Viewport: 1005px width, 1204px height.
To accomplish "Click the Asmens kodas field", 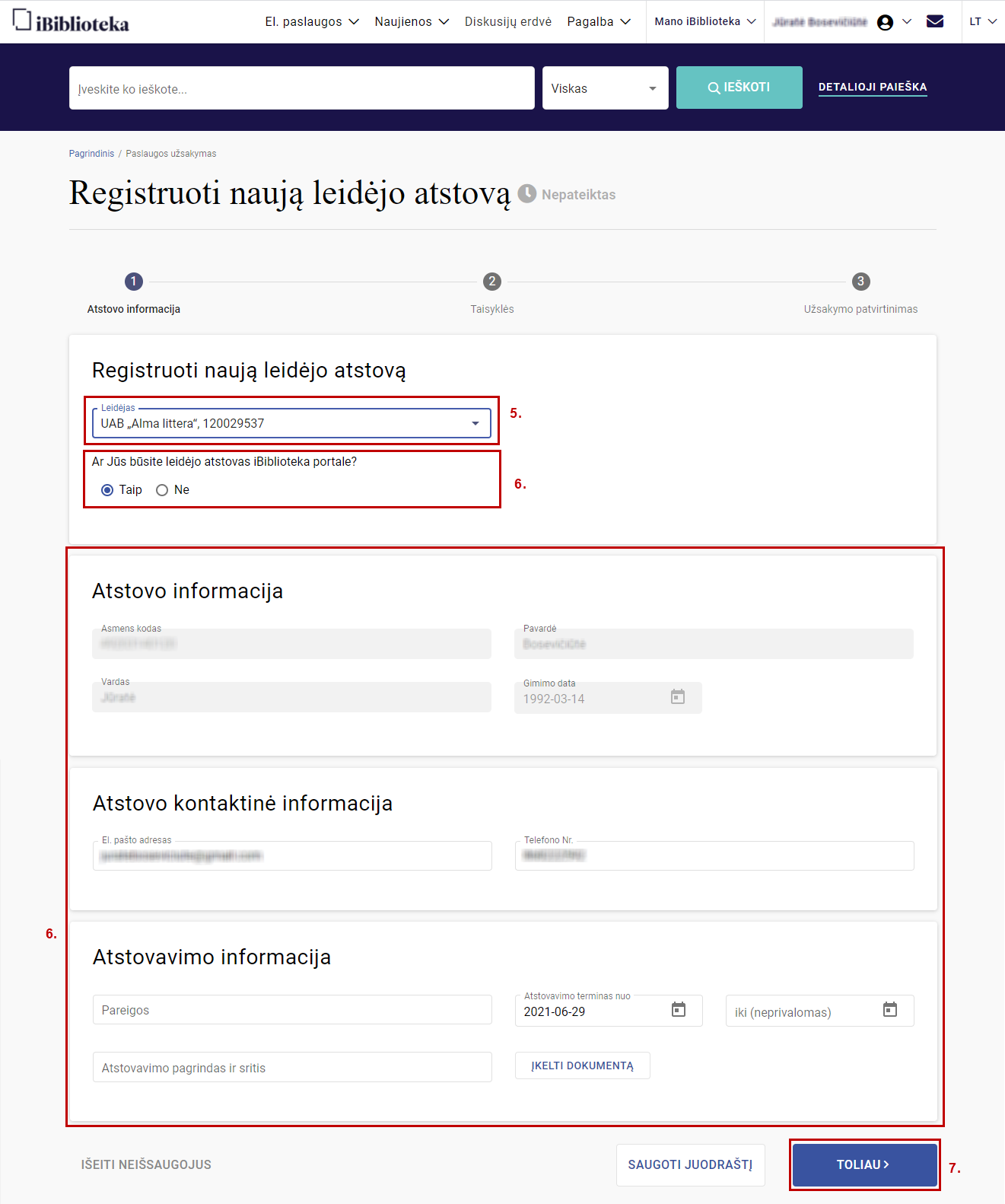I will pos(291,644).
